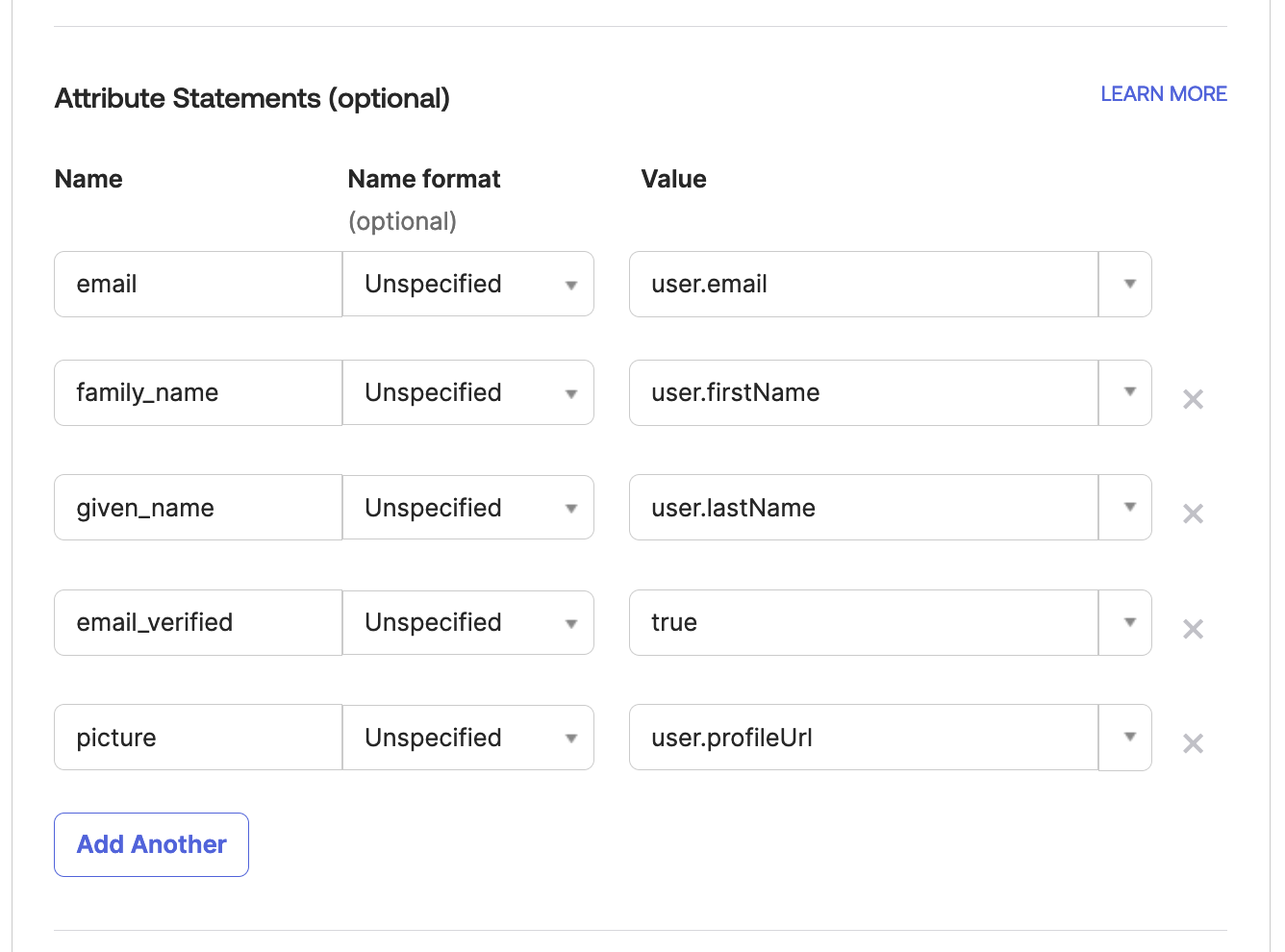Edit the picture name field
Screen dimensions: 1285x952
pos(198,738)
